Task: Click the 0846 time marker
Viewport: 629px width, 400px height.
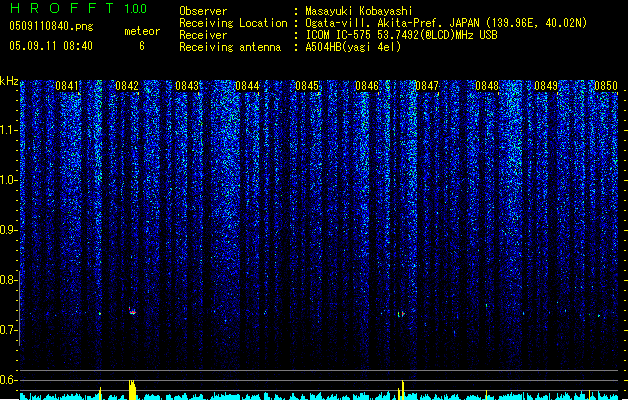Action: click(x=367, y=86)
